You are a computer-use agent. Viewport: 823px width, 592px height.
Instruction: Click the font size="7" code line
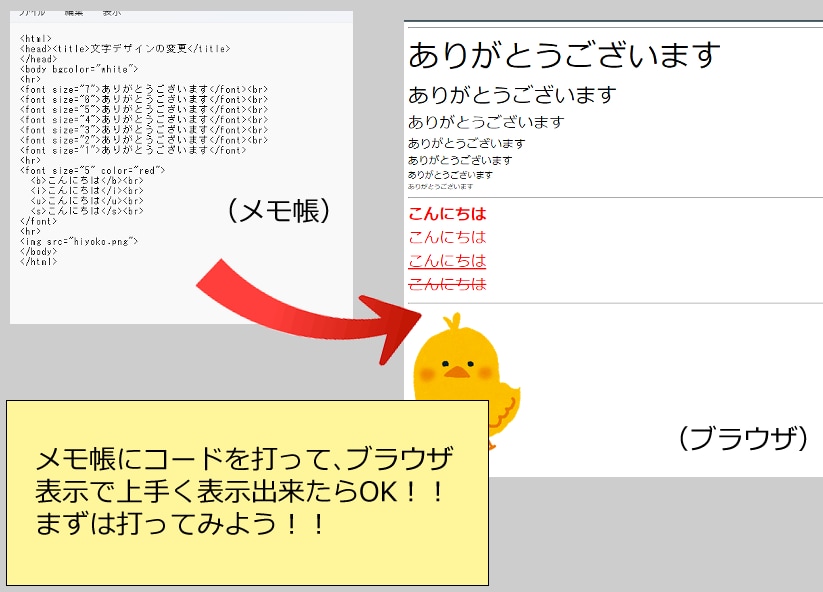tap(144, 89)
